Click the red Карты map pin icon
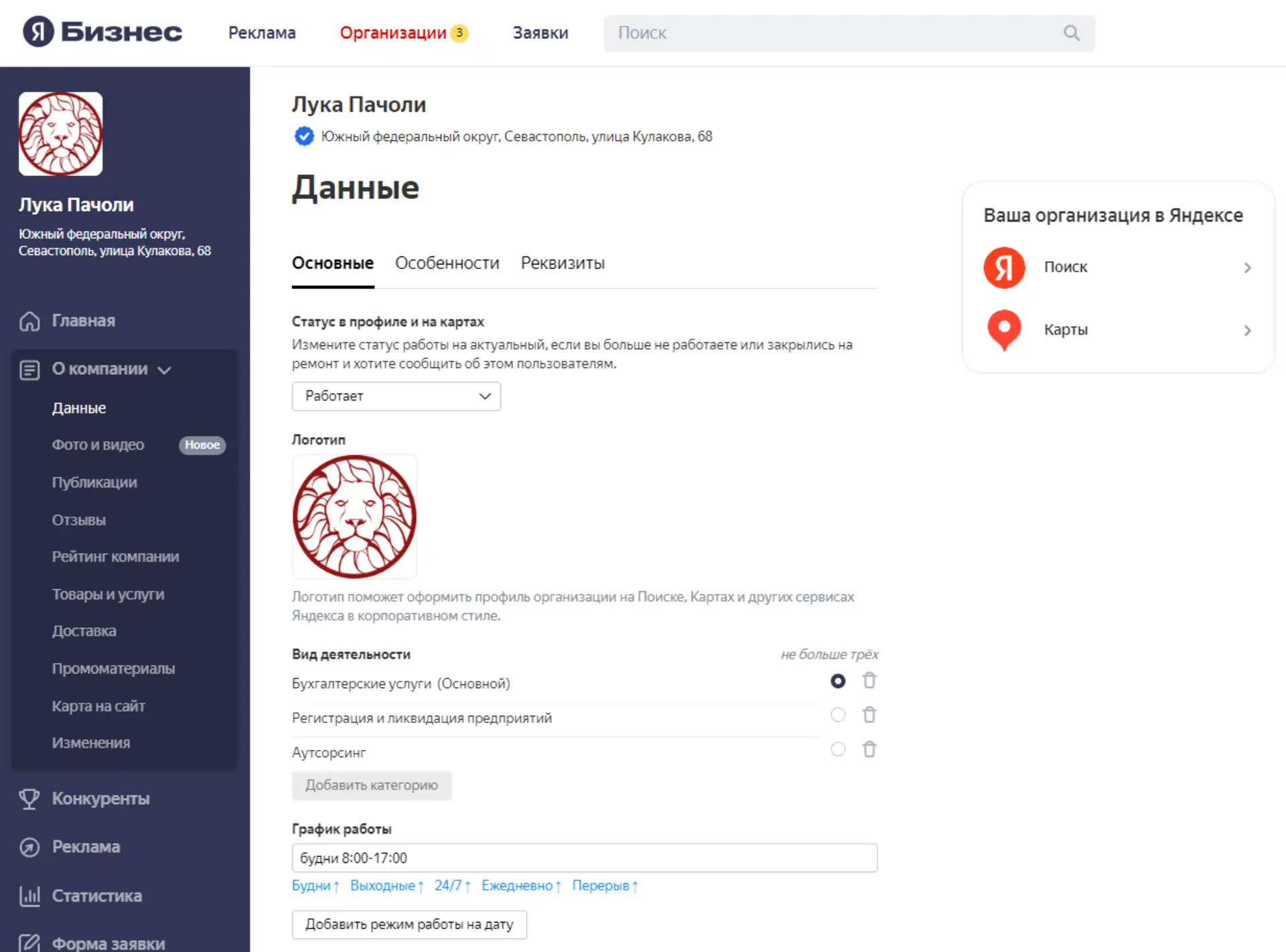1286x952 pixels. 1004,330
